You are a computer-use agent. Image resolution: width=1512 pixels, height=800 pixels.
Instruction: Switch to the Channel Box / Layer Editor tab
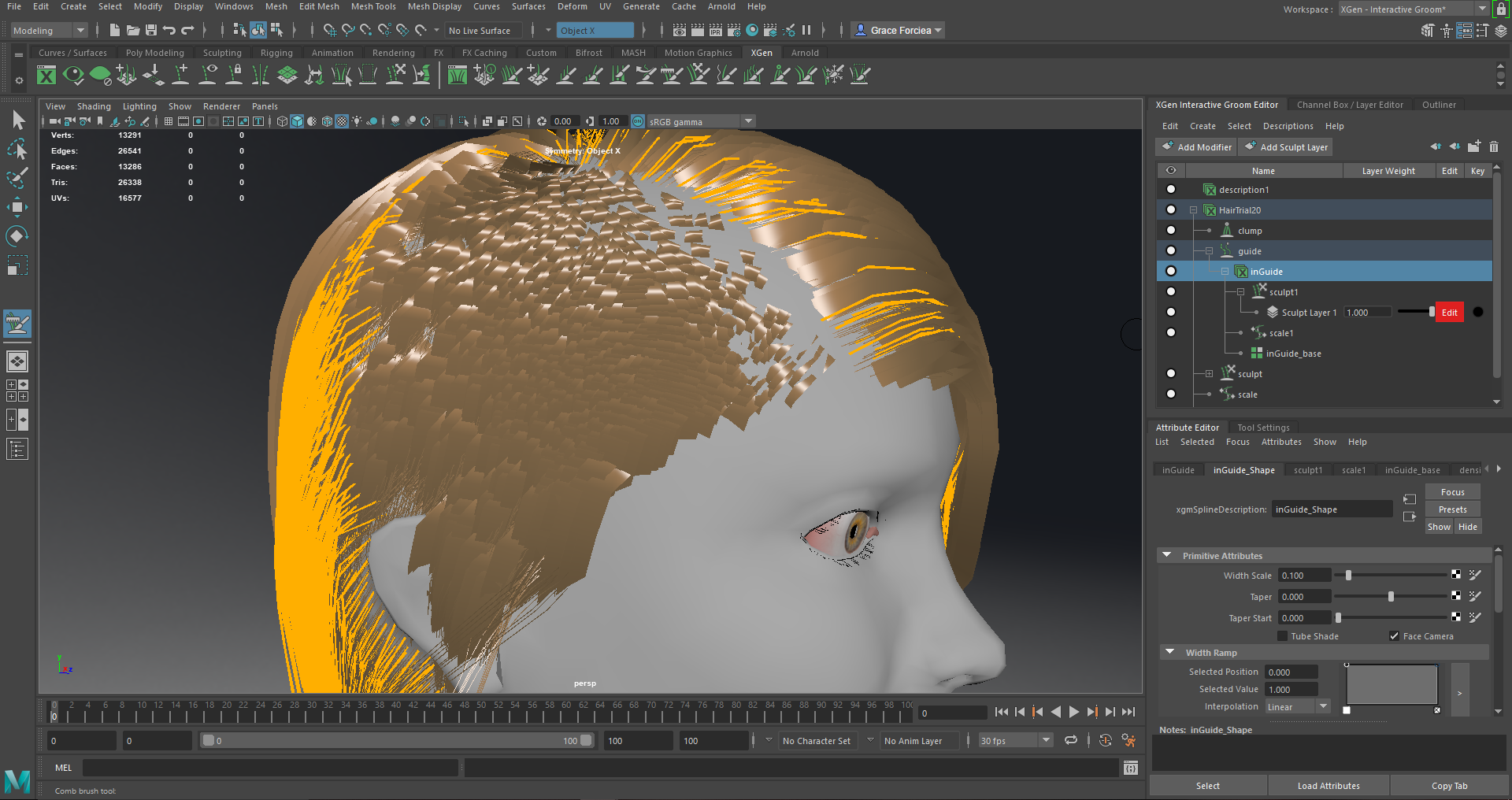coord(1350,105)
